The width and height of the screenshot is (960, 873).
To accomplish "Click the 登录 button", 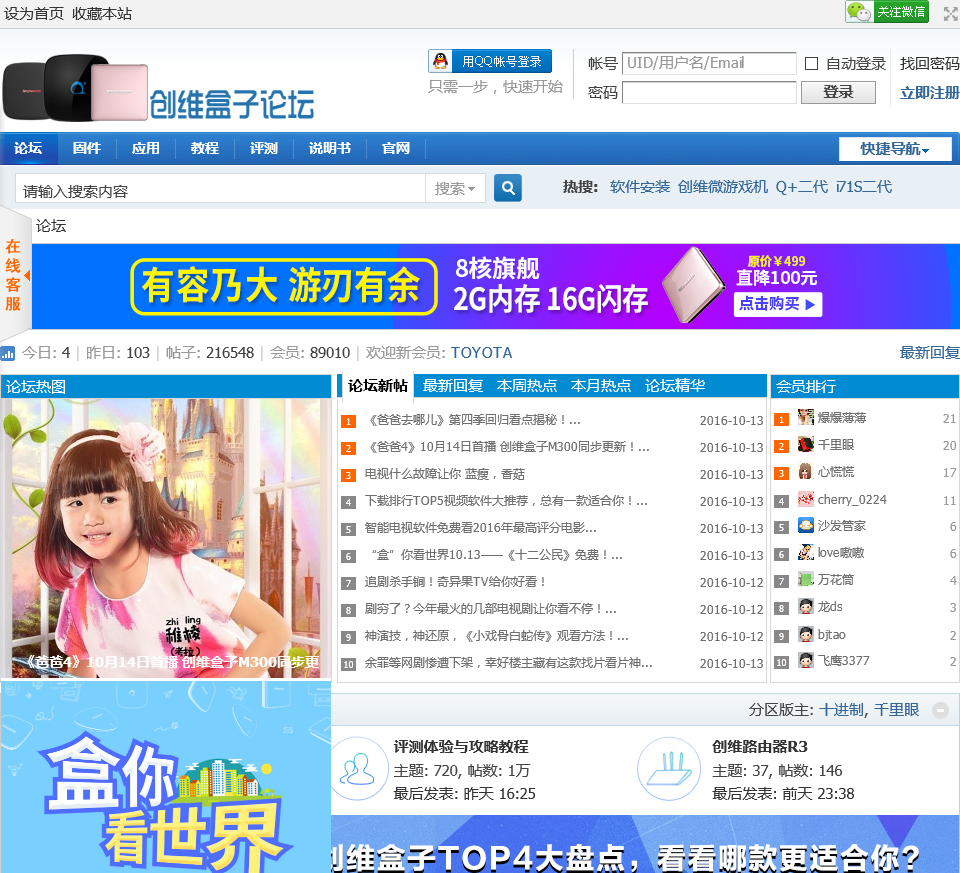I will [x=838, y=92].
